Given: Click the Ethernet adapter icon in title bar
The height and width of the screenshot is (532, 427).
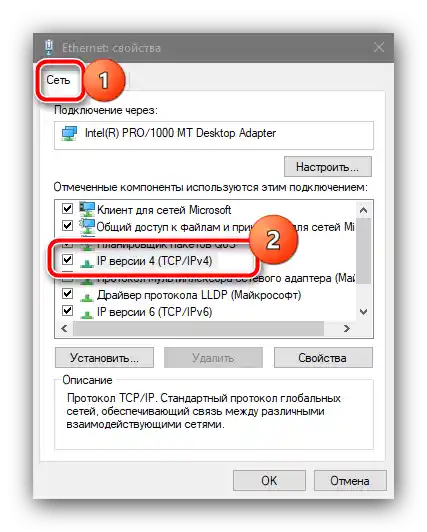Looking at the screenshot, I should point(49,47).
